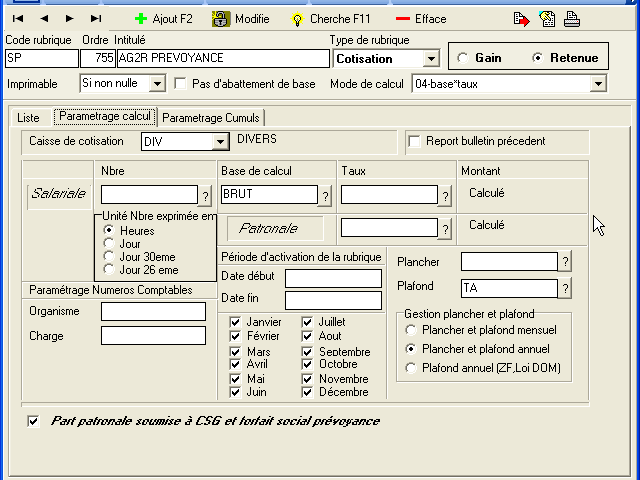640x480 pixels.
Task: Go to the first record
Action: click(18, 19)
